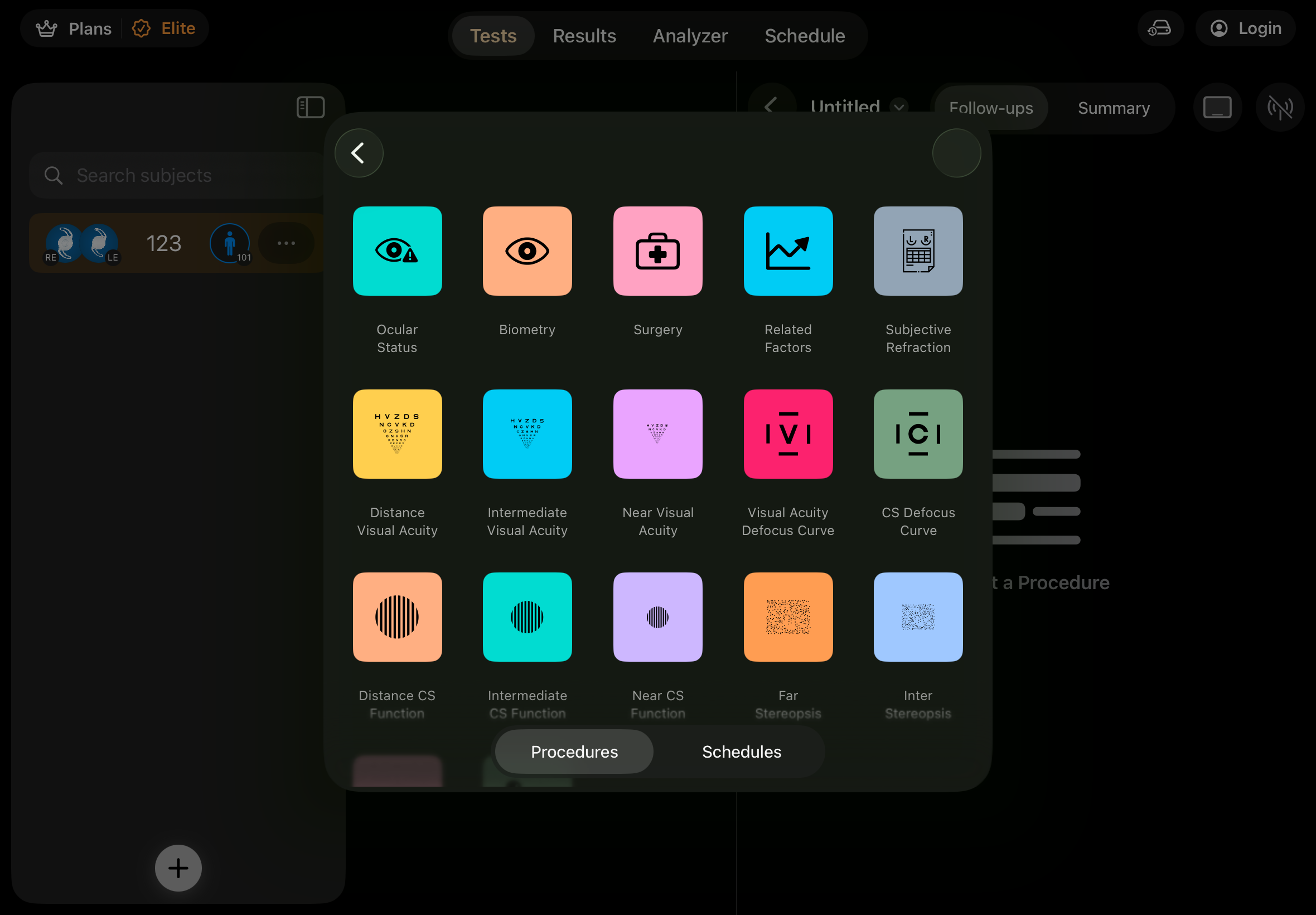Open the Near CS Function test
Viewport: 1316px width, 915px height.
657,617
